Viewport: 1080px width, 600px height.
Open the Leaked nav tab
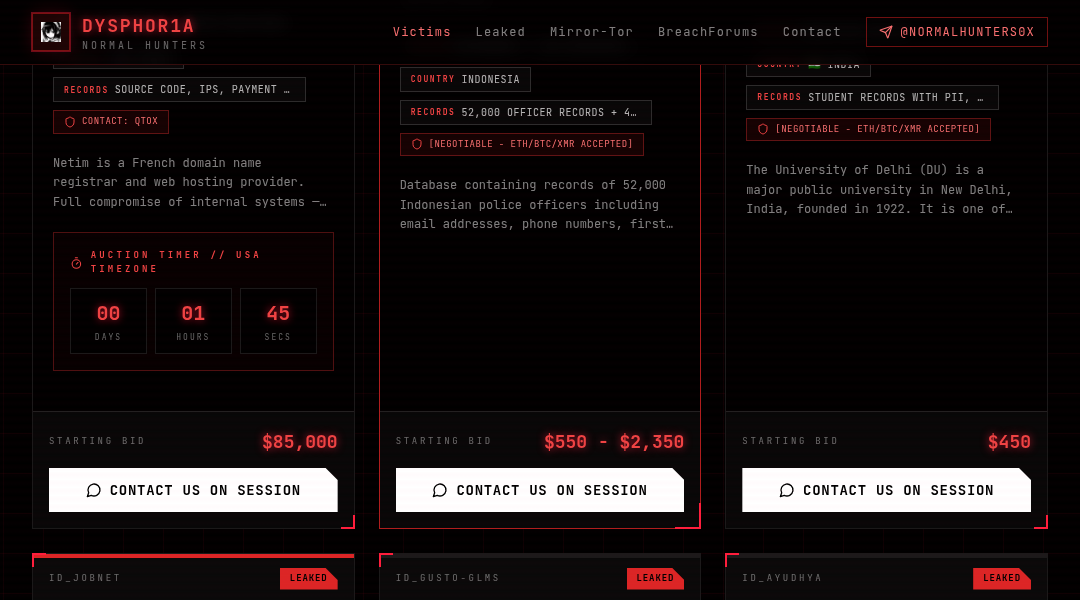500,32
